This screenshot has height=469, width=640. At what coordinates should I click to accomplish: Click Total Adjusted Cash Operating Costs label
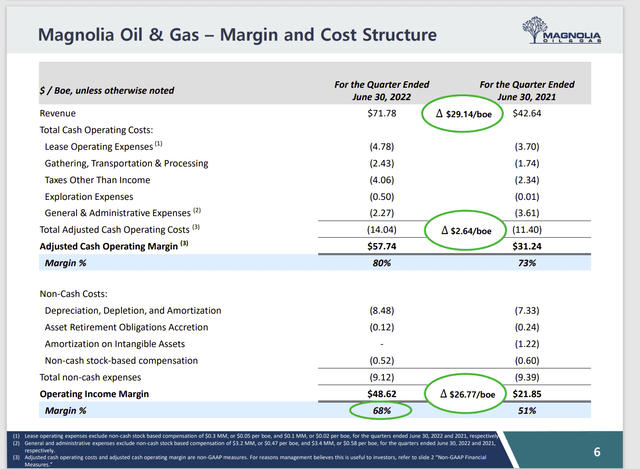pyautogui.click(x=120, y=229)
